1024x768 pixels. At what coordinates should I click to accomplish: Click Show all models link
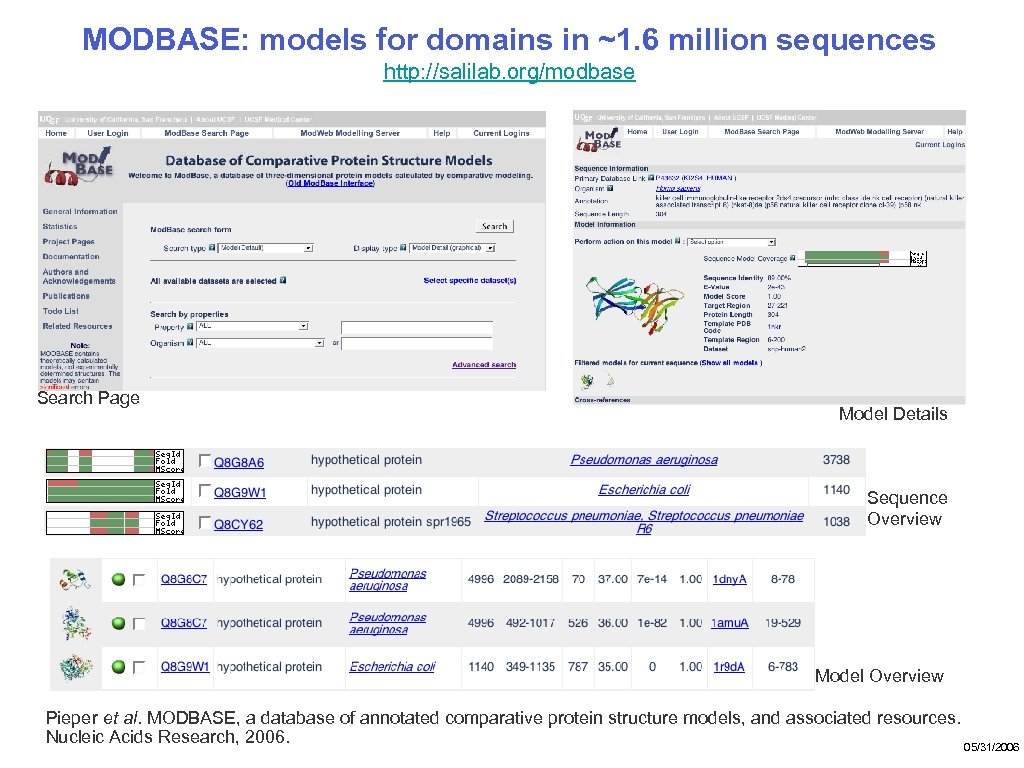730,362
